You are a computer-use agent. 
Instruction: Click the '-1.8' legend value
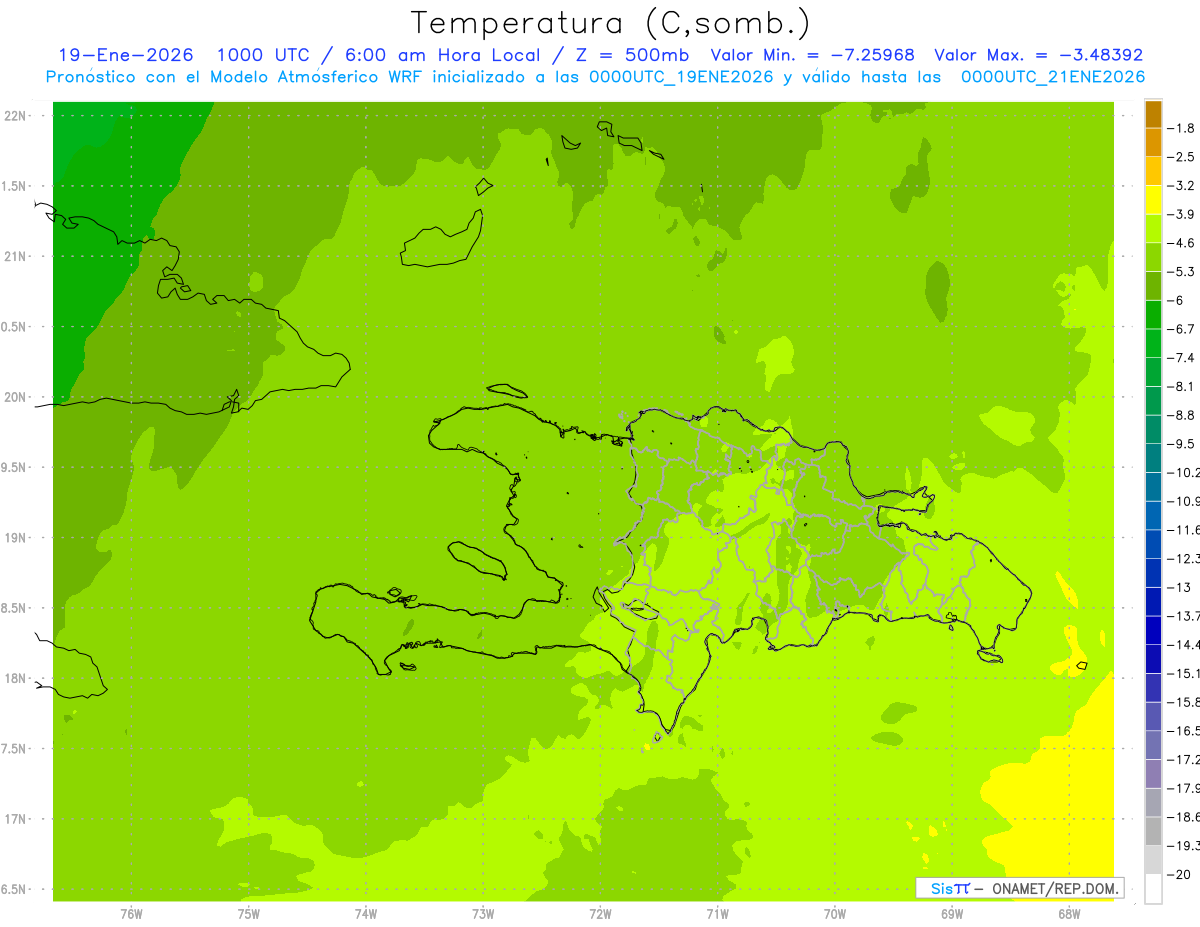tap(1182, 128)
